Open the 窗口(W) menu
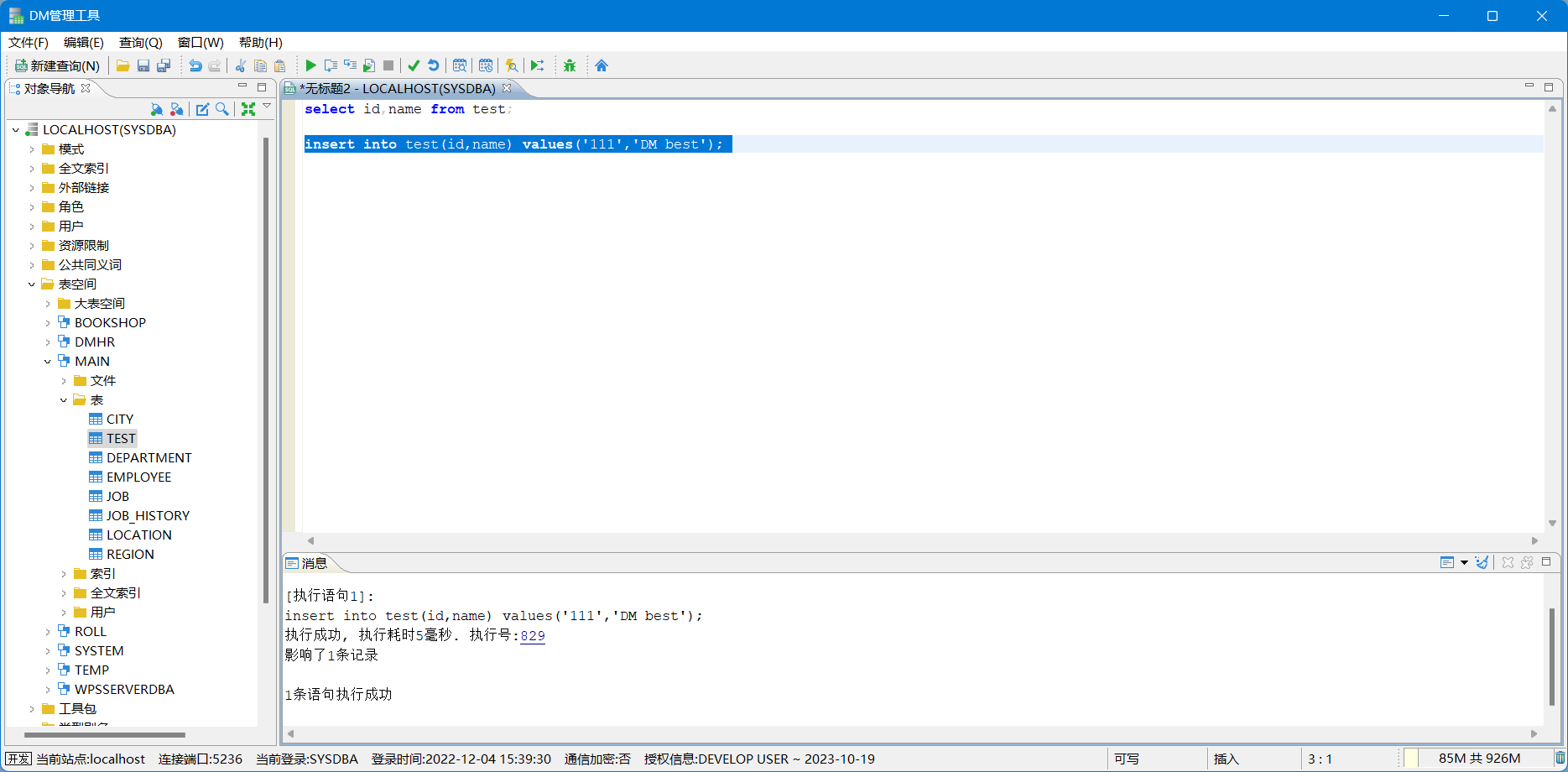The image size is (1568, 772). point(201,42)
